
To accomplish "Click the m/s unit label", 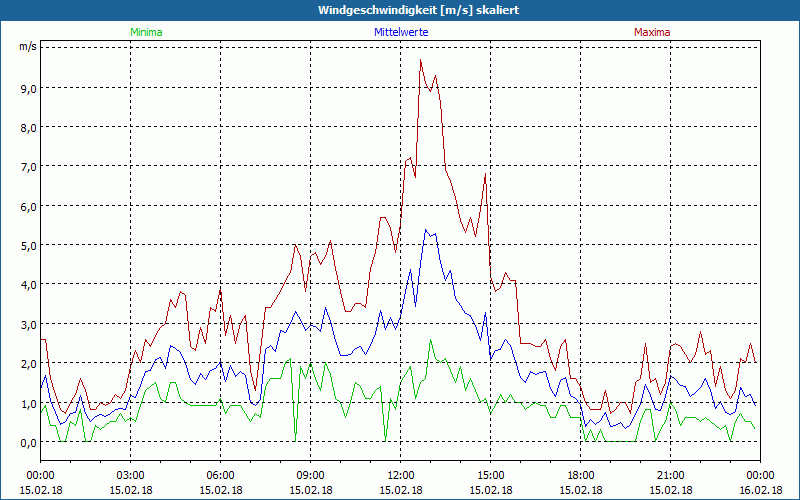I will pos(28,46).
